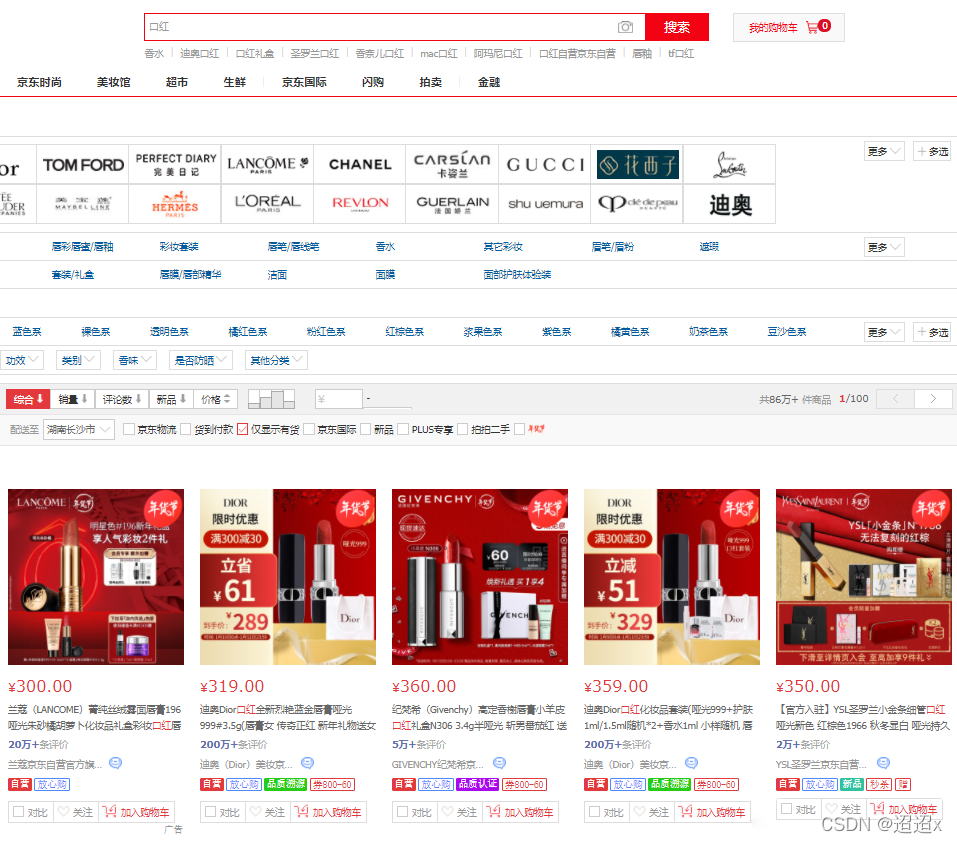The image size is (957, 843).
Task: Select the GUCCI brand logo
Action: [x=545, y=165]
